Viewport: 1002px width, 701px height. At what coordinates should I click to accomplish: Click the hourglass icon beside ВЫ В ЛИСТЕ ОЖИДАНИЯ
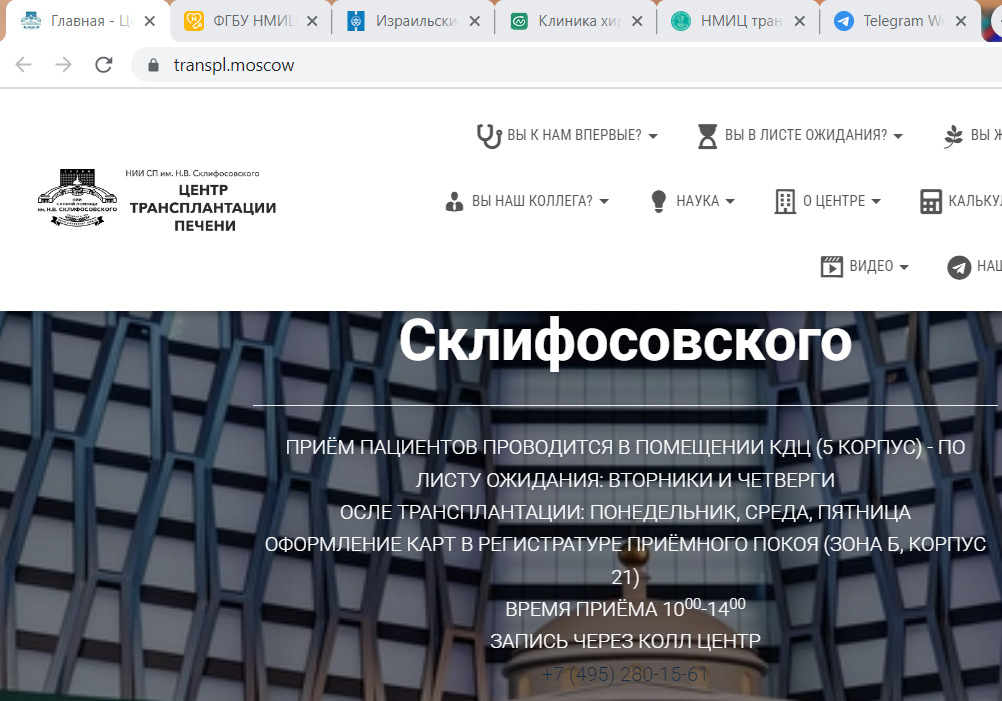point(707,135)
